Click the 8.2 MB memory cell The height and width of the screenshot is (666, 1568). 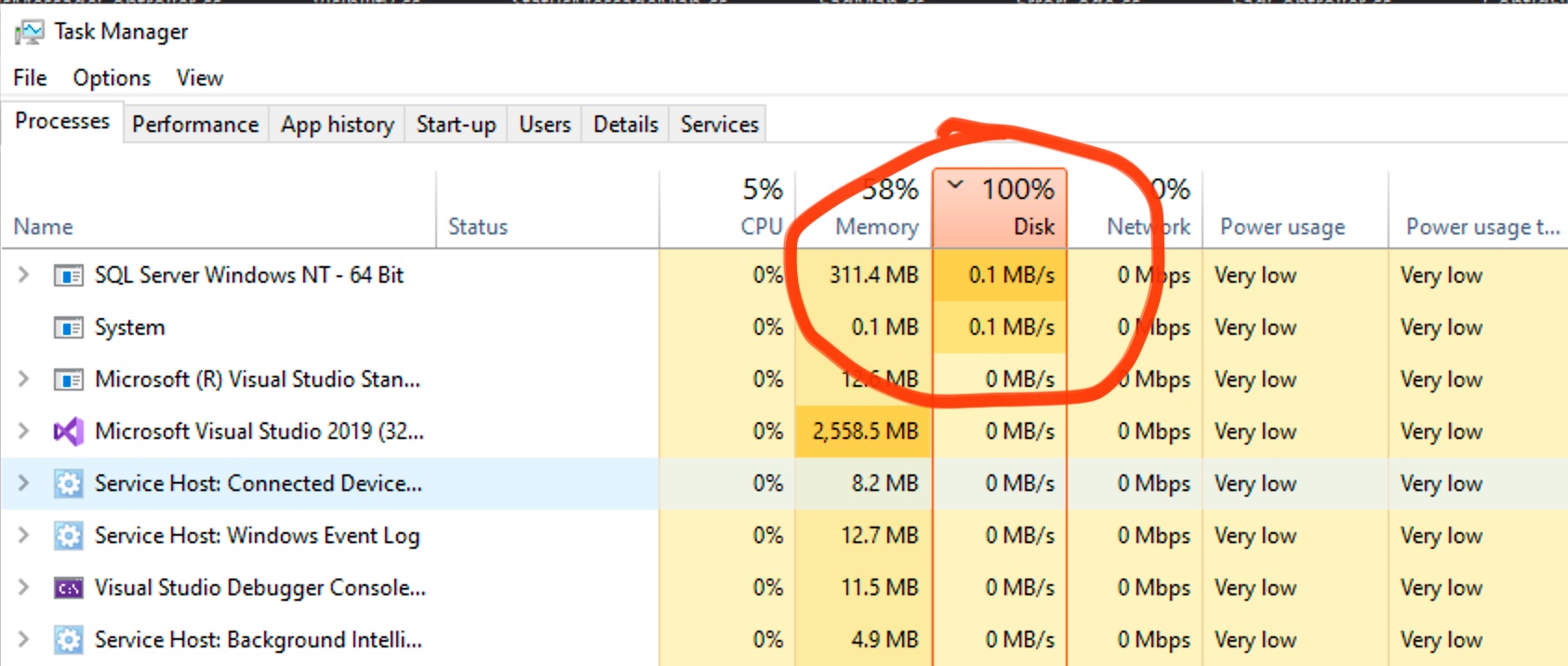pos(863,484)
